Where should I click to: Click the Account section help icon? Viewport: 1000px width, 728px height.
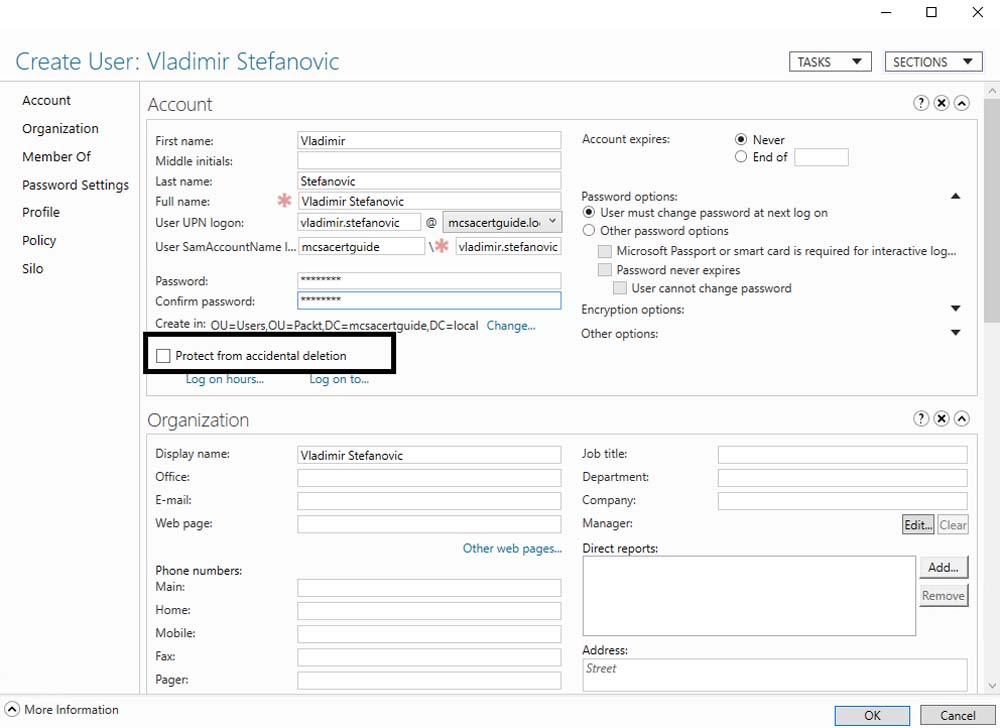(x=921, y=103)
